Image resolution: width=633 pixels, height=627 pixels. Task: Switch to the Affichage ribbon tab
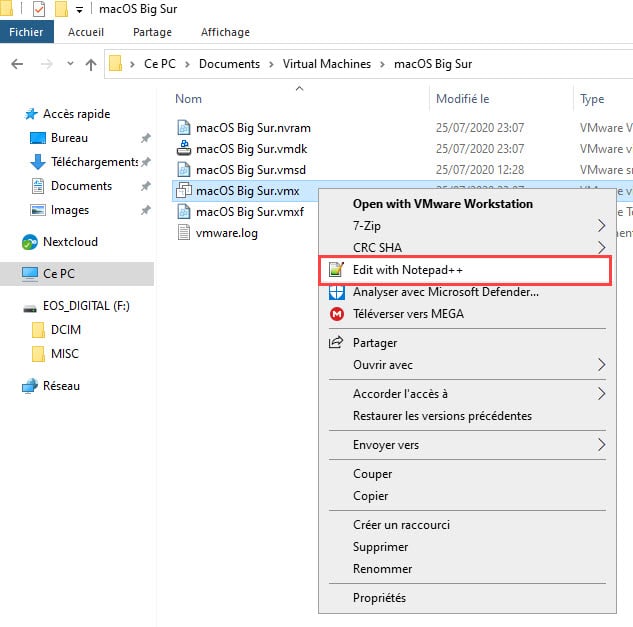[225, 32]
